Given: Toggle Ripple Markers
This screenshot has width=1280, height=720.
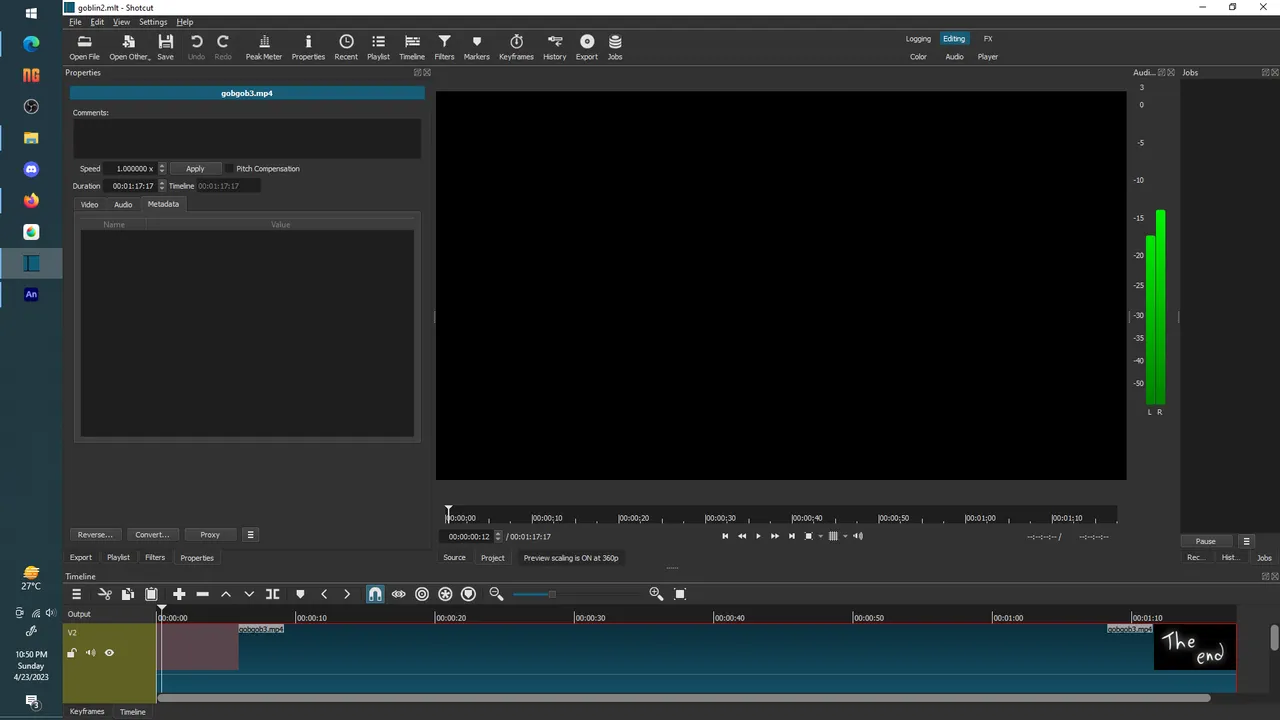Looking at the screenshot, I should click(468, 594).
